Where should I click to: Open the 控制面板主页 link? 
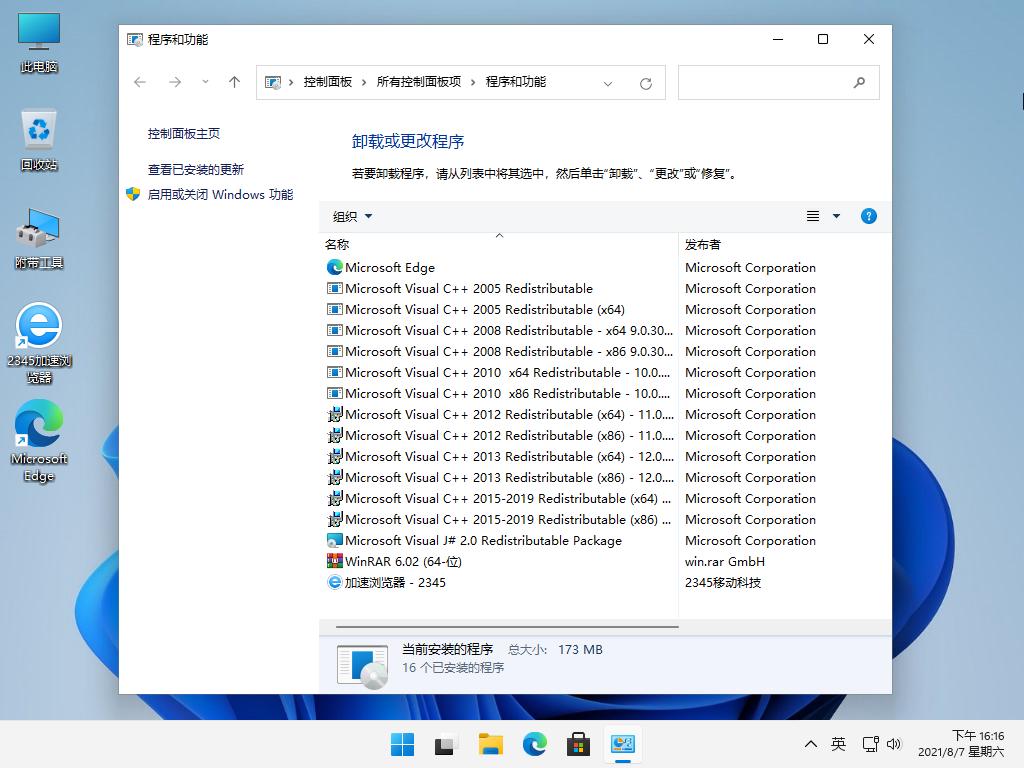184,133
